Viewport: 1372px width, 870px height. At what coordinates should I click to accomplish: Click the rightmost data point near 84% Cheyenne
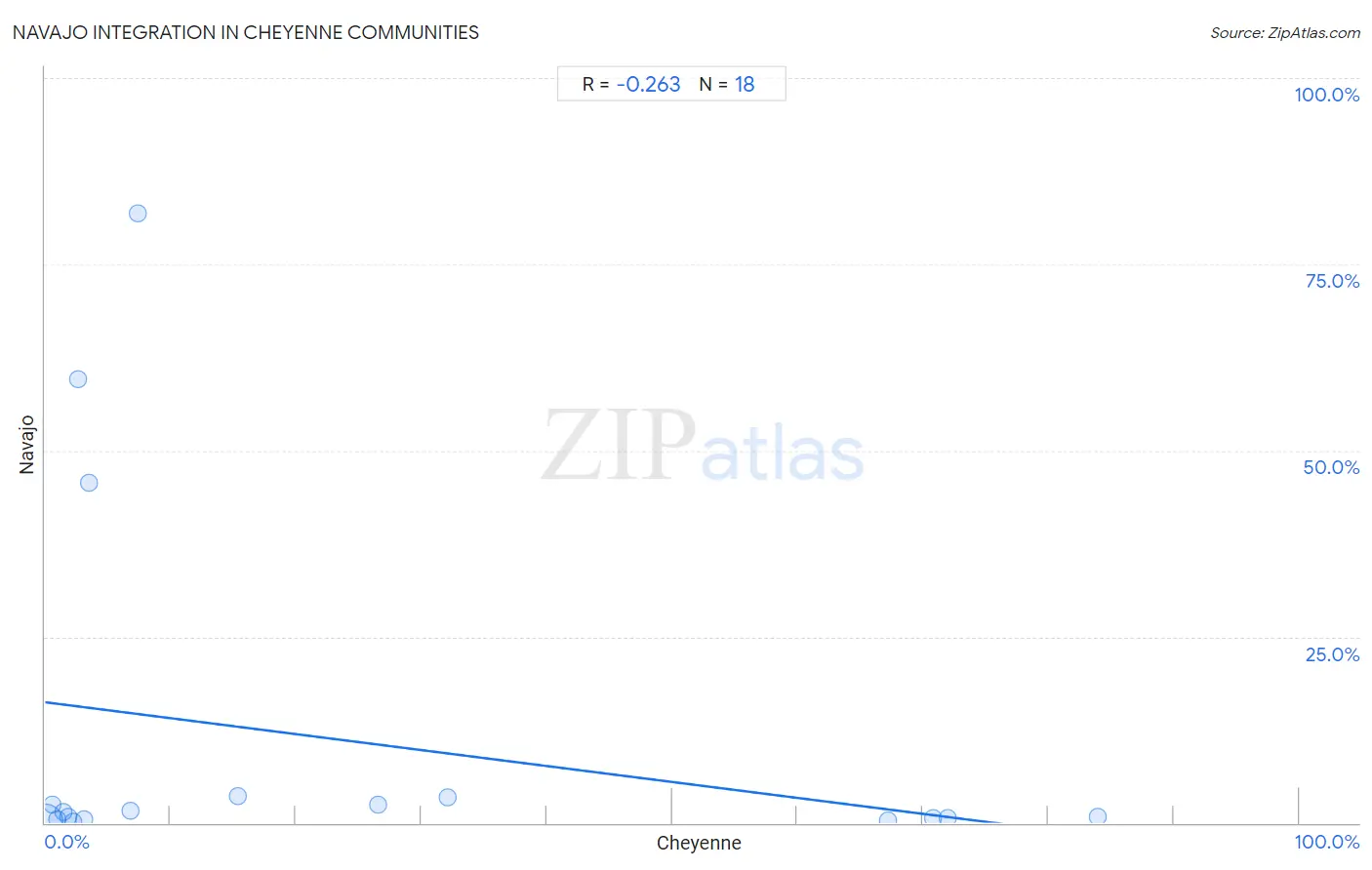(x=1098, y=817)
